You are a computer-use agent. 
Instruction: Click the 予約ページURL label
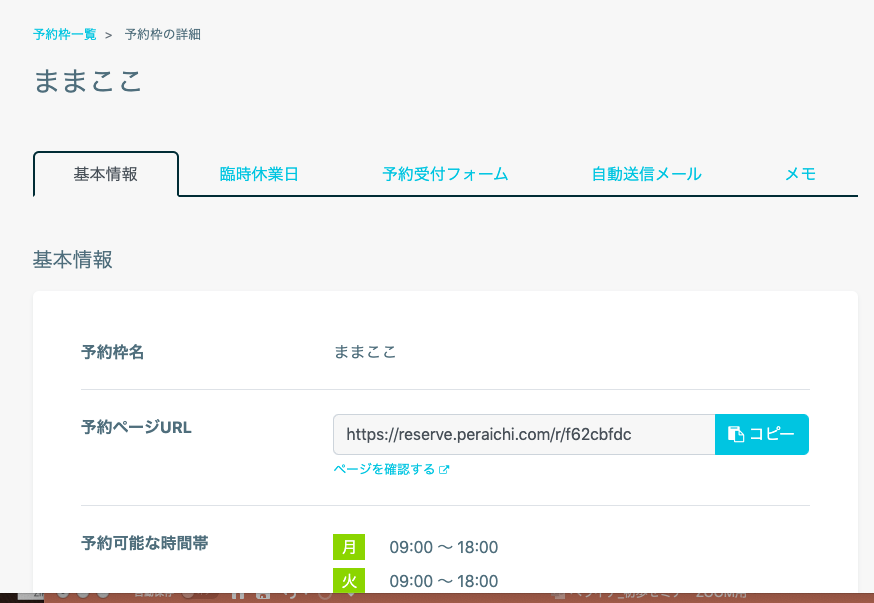click(136, 427)
